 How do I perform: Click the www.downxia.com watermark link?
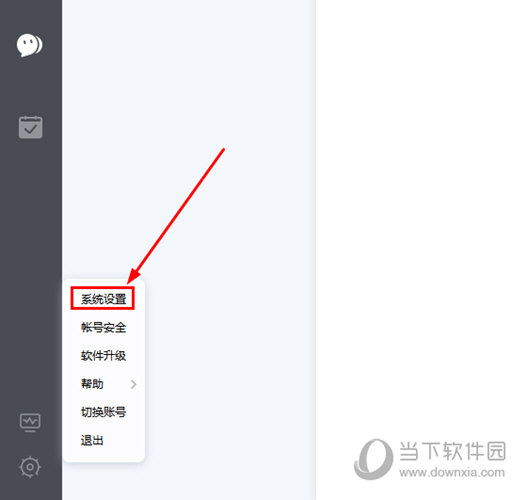452,472
